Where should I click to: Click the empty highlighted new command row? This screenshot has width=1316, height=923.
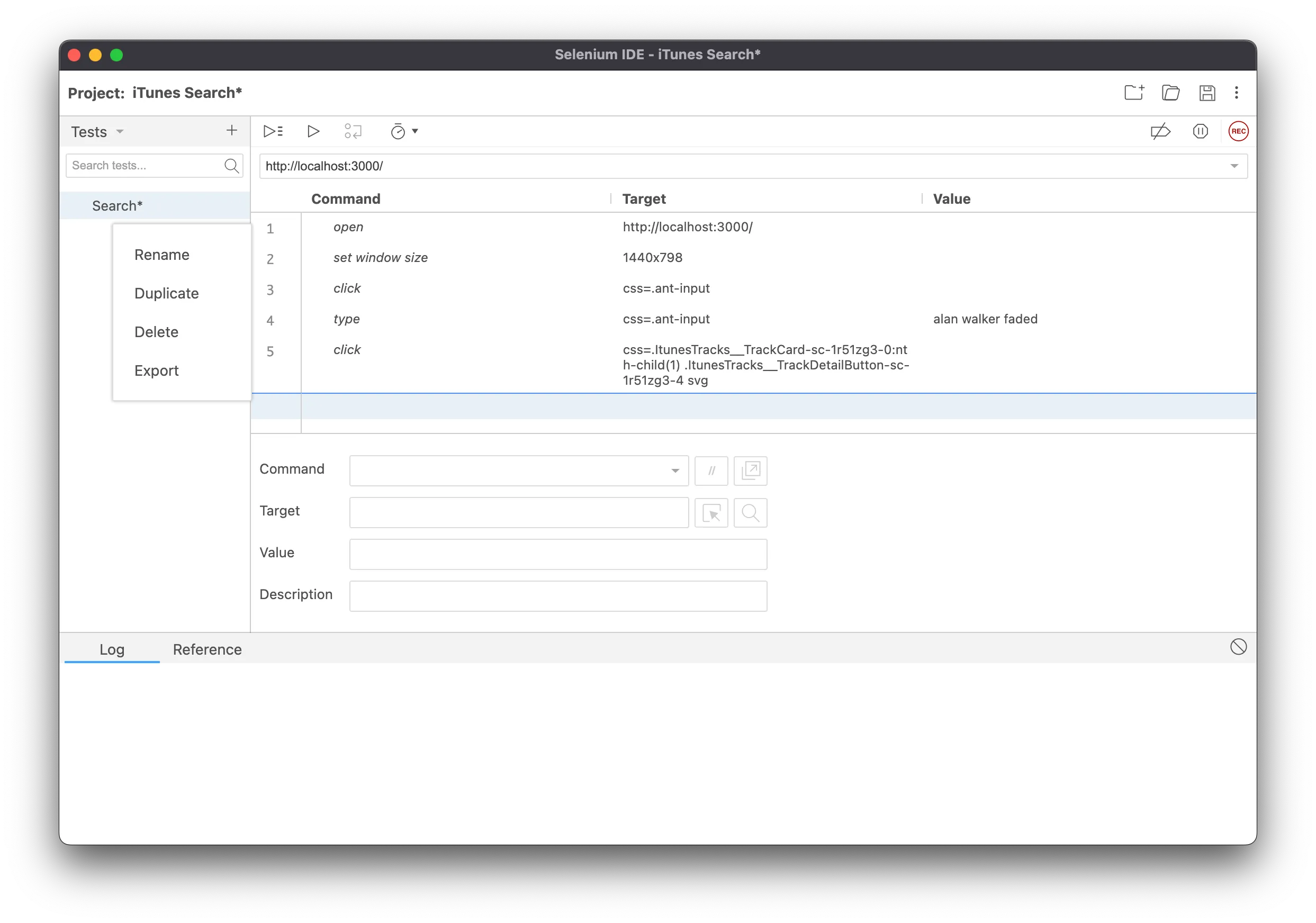753,406
